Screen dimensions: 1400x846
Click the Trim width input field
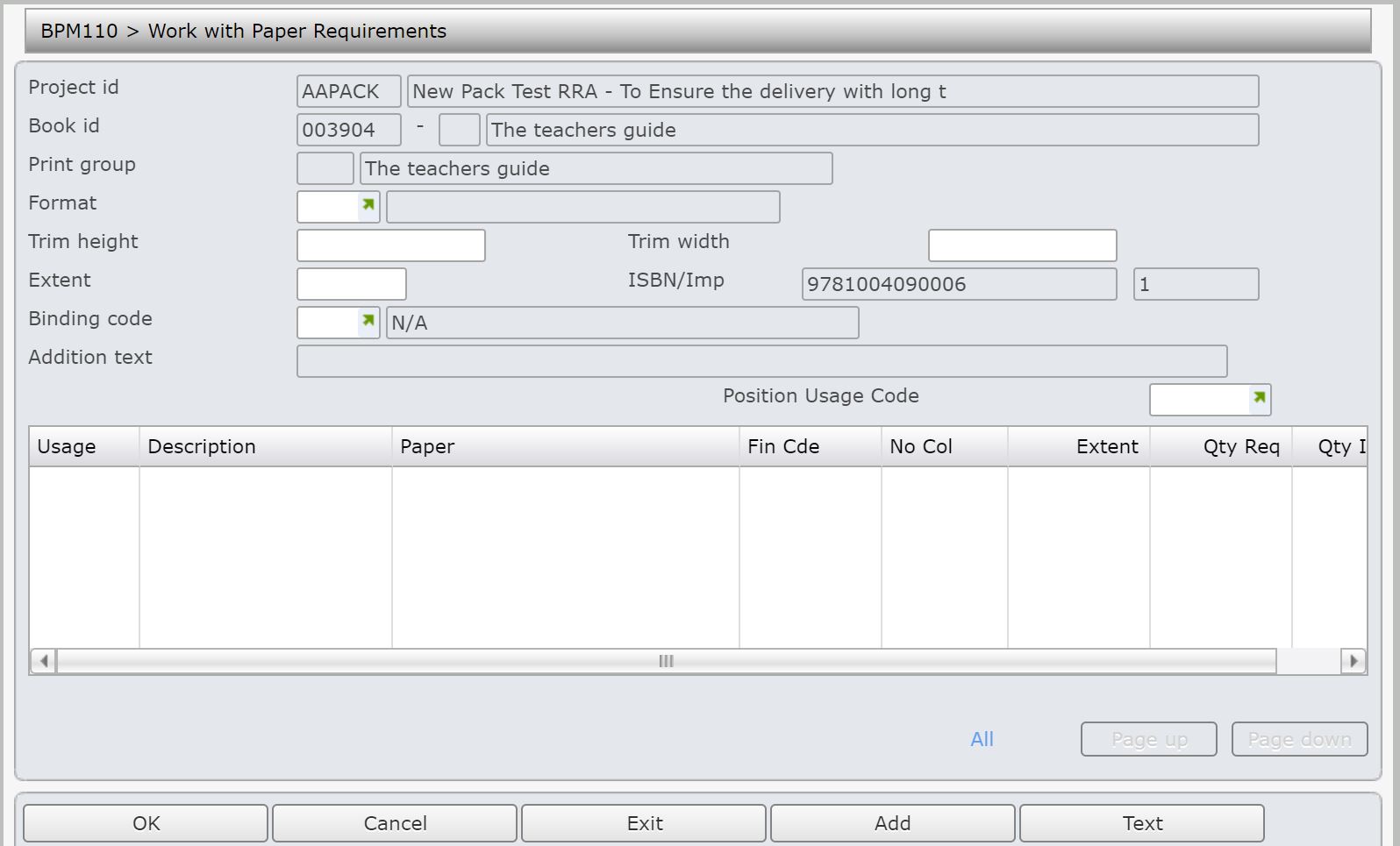pos(1022,245)
